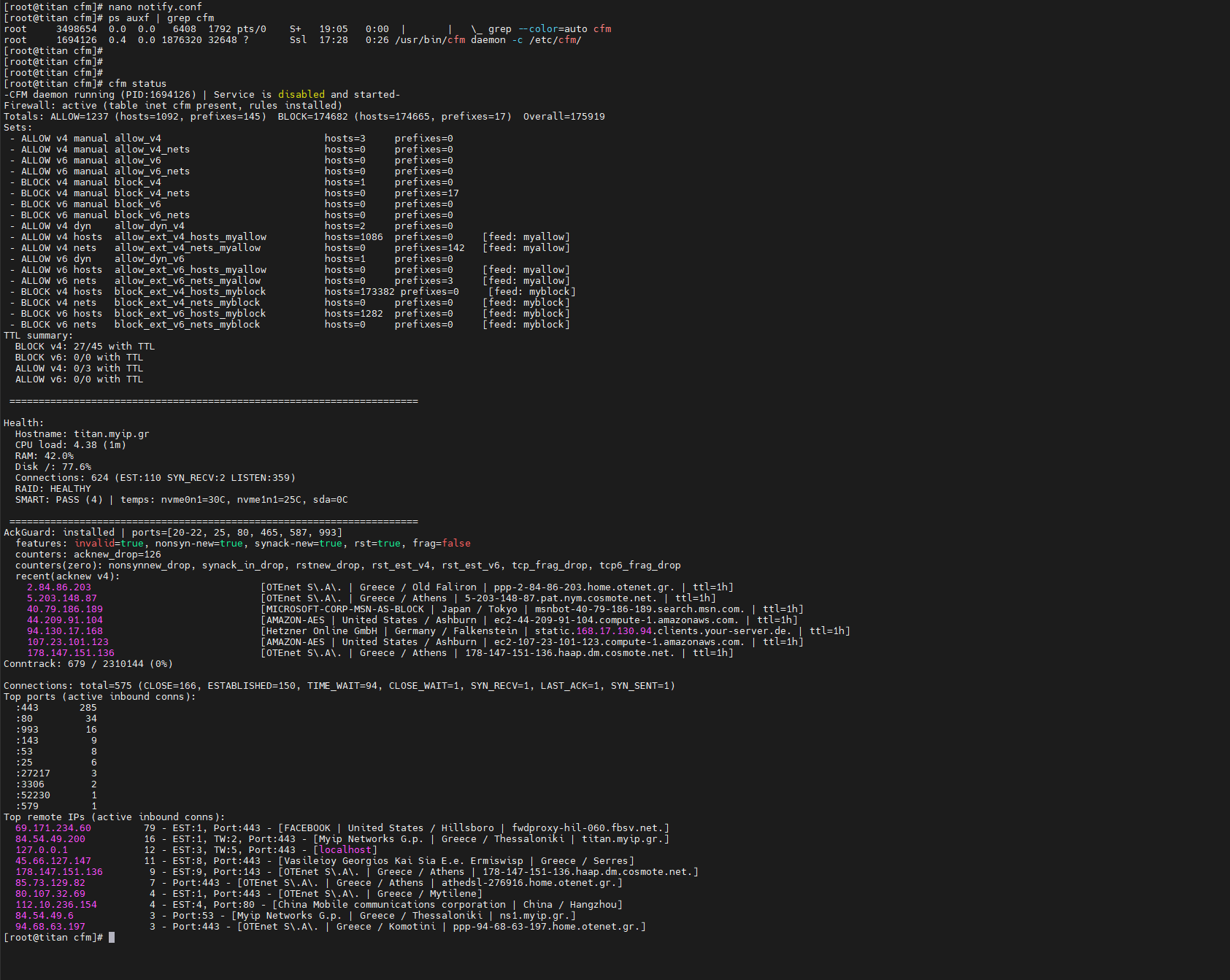Click the 'SMART: PASS (4)' status text
The width and height of the screenshot is (1230, 980).
point(59,500)
